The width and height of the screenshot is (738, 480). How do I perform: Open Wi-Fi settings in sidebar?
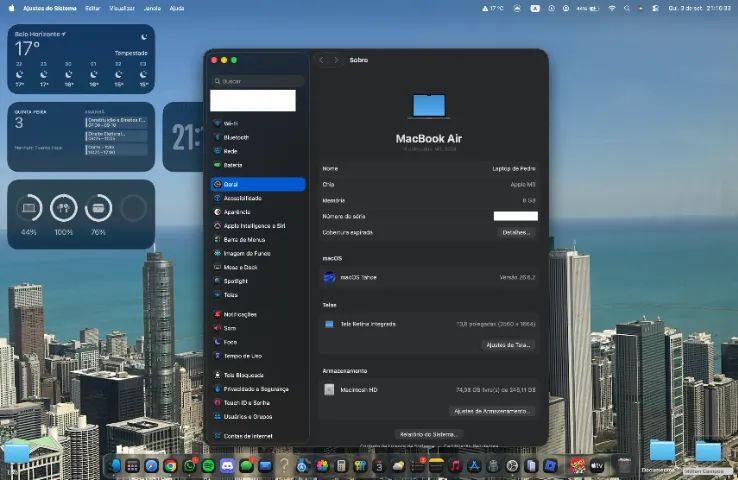tap(257, 123)
